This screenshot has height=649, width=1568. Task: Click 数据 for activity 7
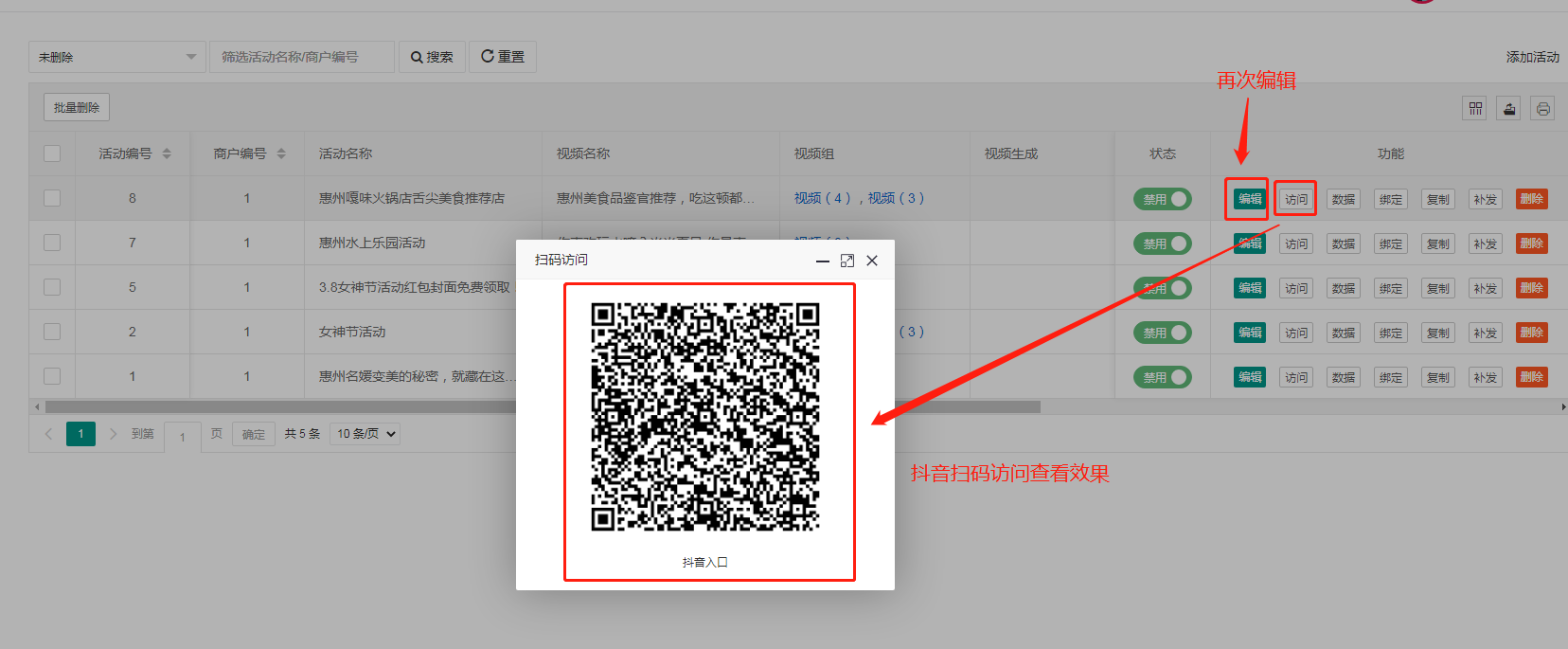(x=1344, y=243)
